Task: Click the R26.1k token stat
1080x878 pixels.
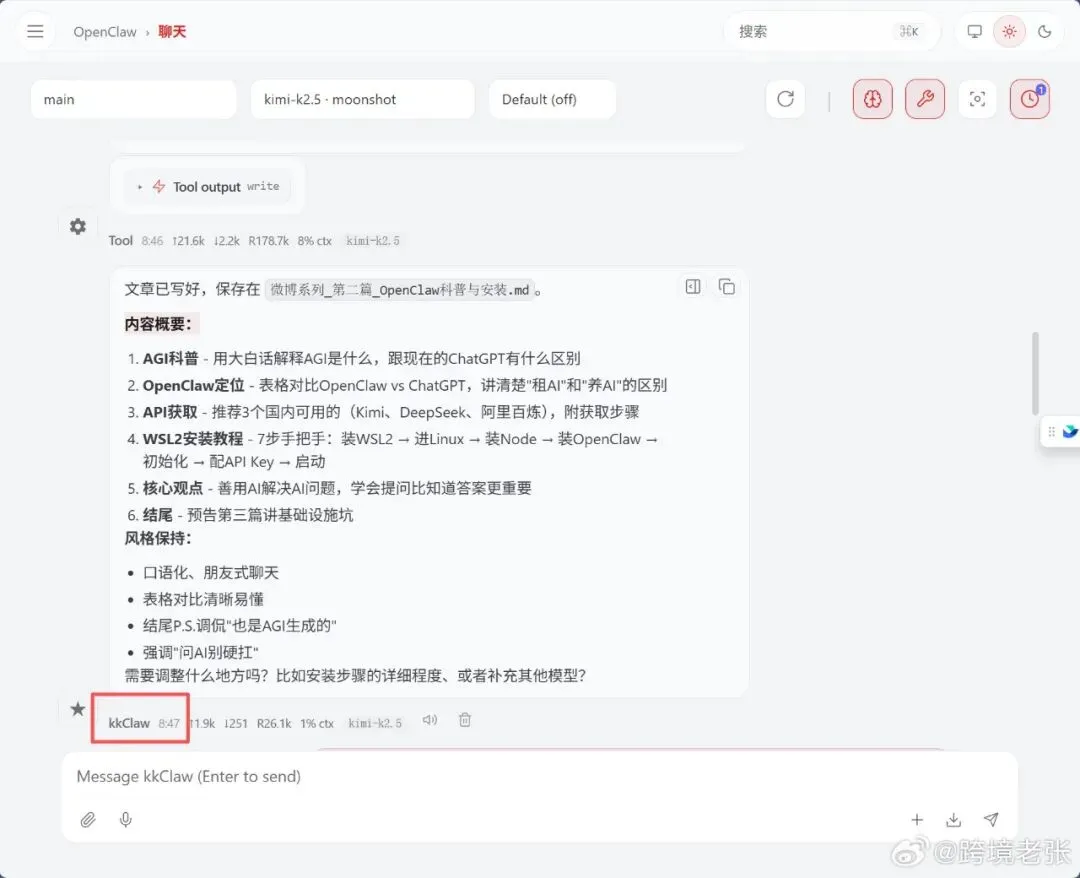Action: [274, 723]
